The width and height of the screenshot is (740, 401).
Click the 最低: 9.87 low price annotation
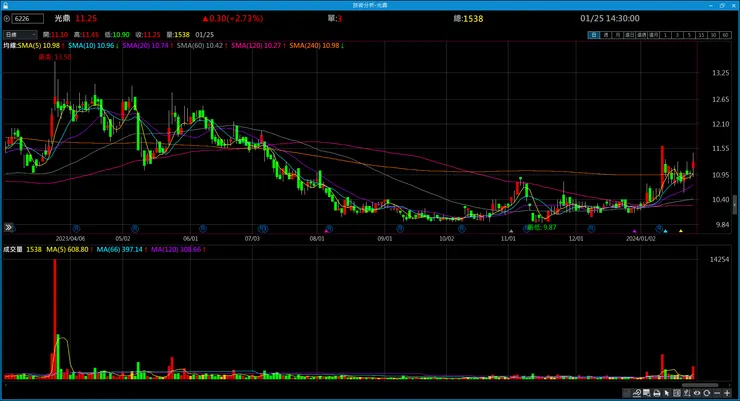(x=541, y=227)
